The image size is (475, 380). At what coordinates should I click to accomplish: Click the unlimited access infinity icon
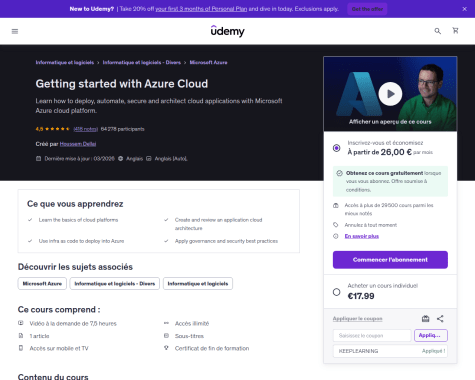pos(166,323)
